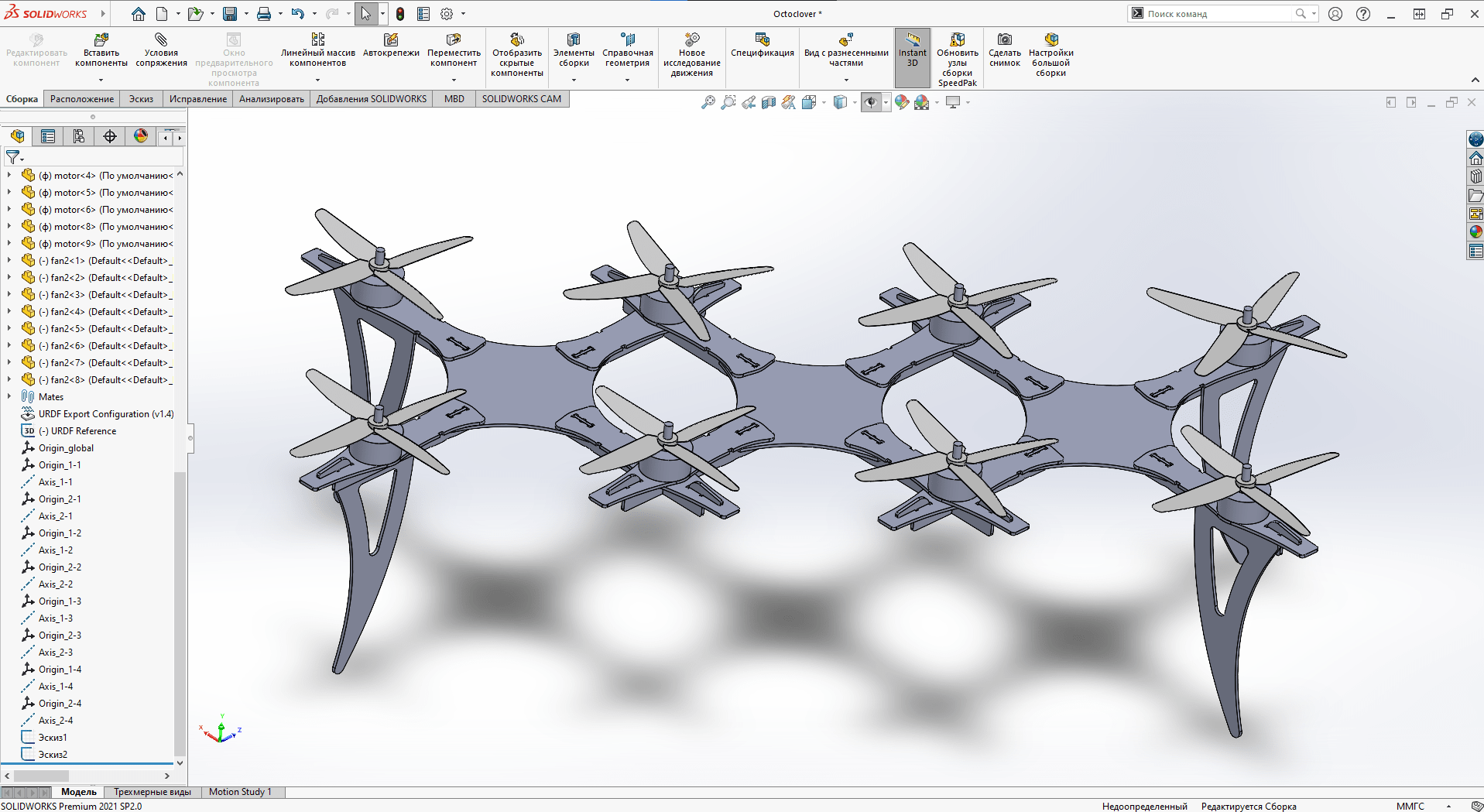Image resolution: width=1484 pixels, height=812 pixels.
Task: Select the Zoom to Fit magnifier icon
Action: [x=708, y=102]
